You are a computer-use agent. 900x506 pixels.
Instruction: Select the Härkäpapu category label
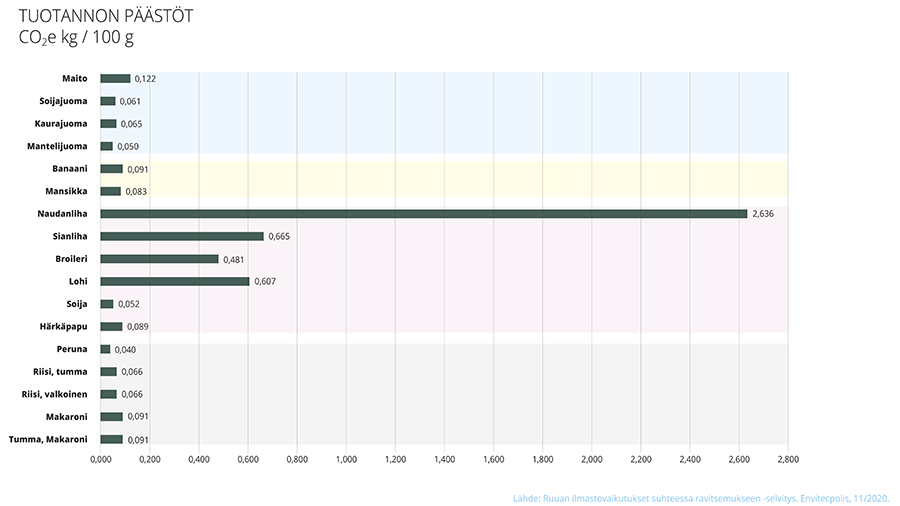pos(65,326)
